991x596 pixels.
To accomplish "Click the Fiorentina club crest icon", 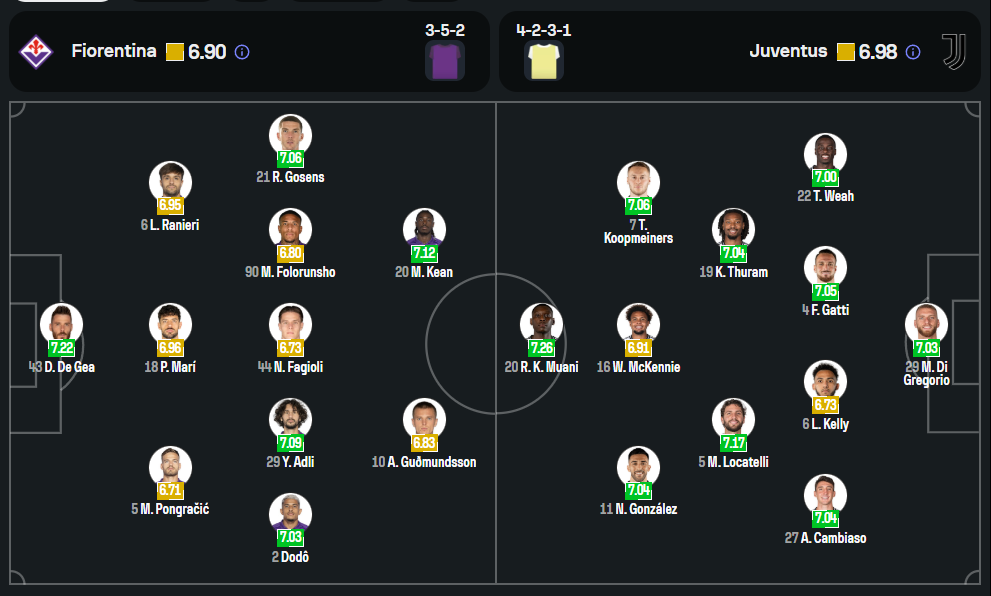I will point(36,52).
